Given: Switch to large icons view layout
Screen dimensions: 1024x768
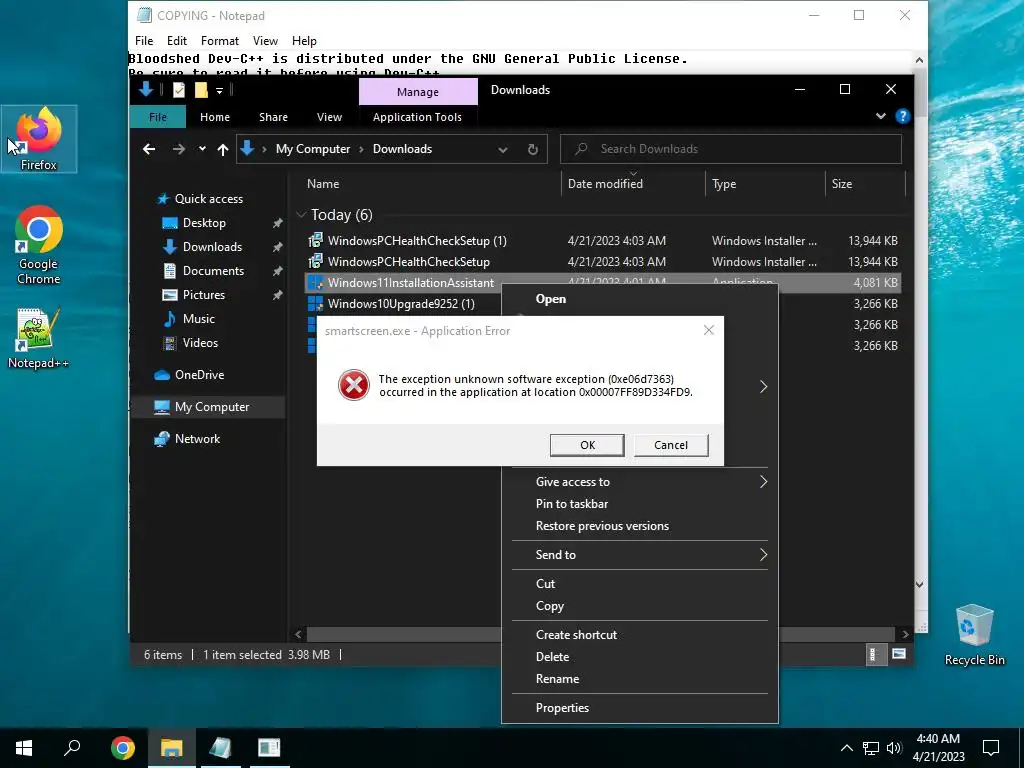Looking at the screenshot, I should coord(899,654).
